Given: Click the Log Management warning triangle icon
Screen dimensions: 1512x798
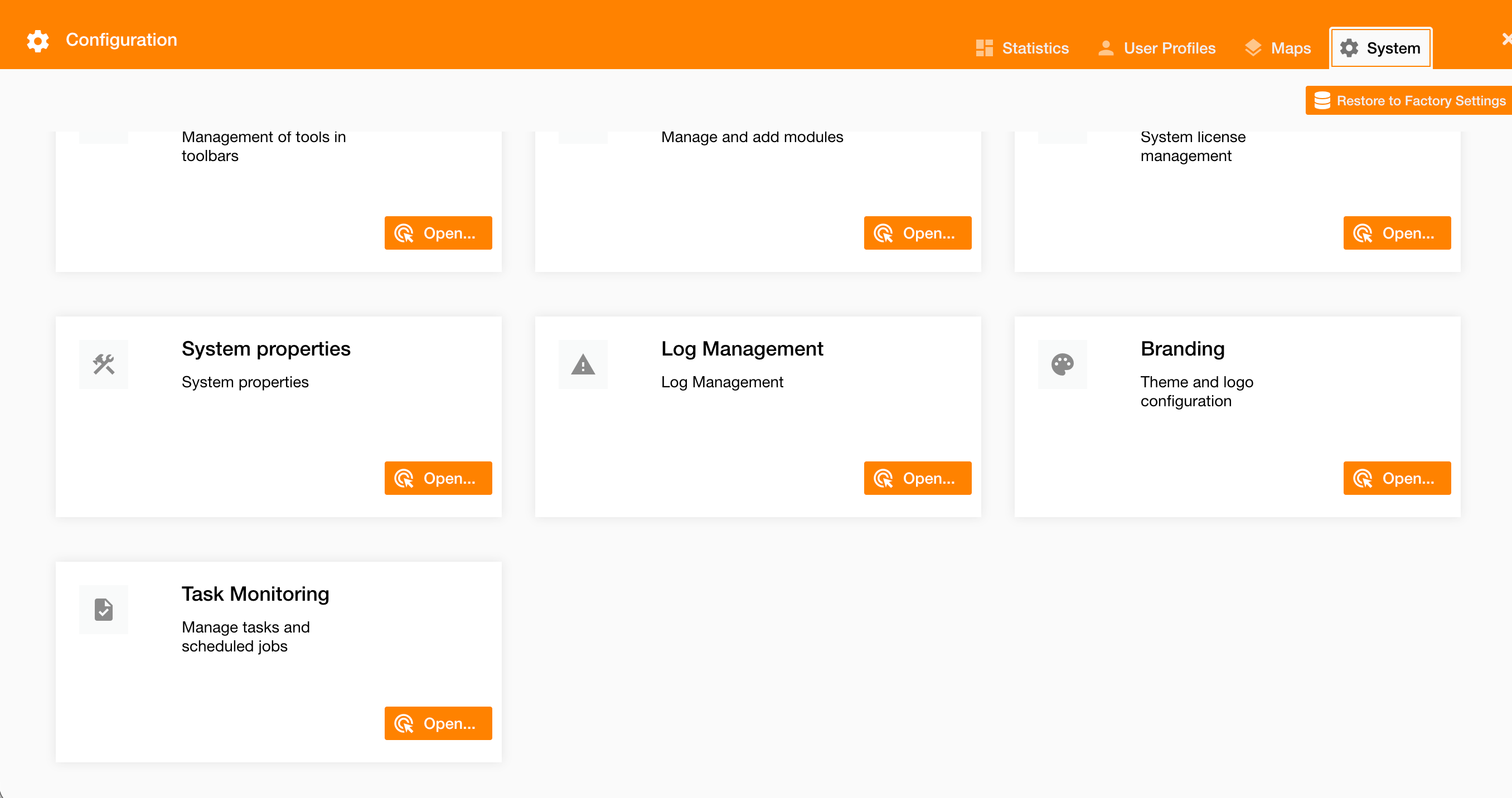Looking at the screenshot, I should (x=583, y=364).
